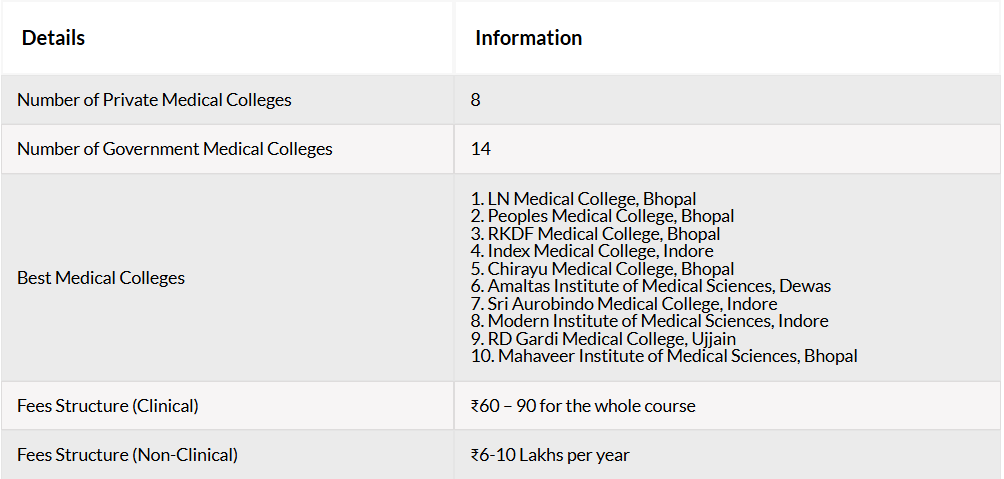Click the ₹6-10 Lakhs per year value
The width and height of the screenshot is (1004, 479).
550,455
